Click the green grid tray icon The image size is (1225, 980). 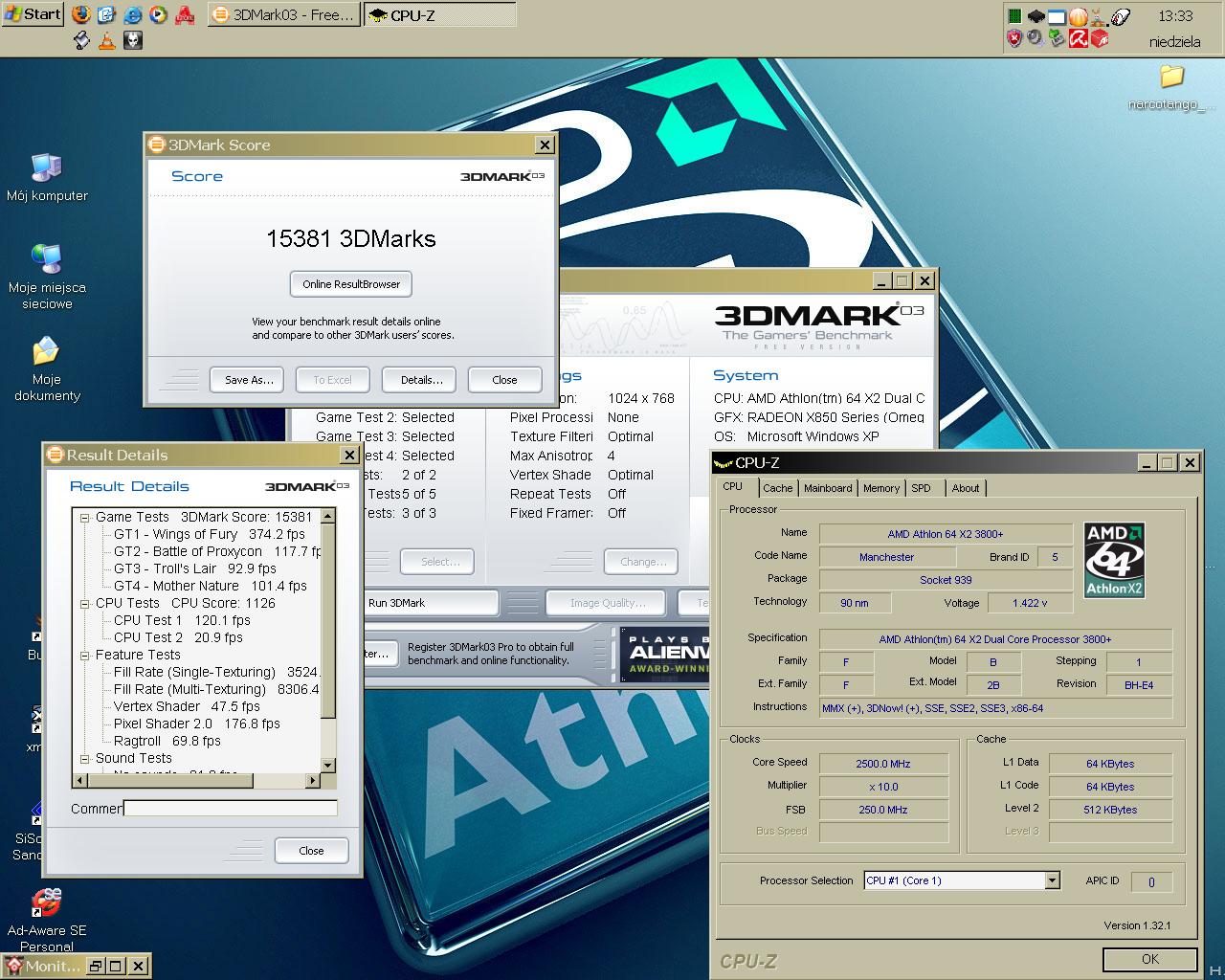1014,15
